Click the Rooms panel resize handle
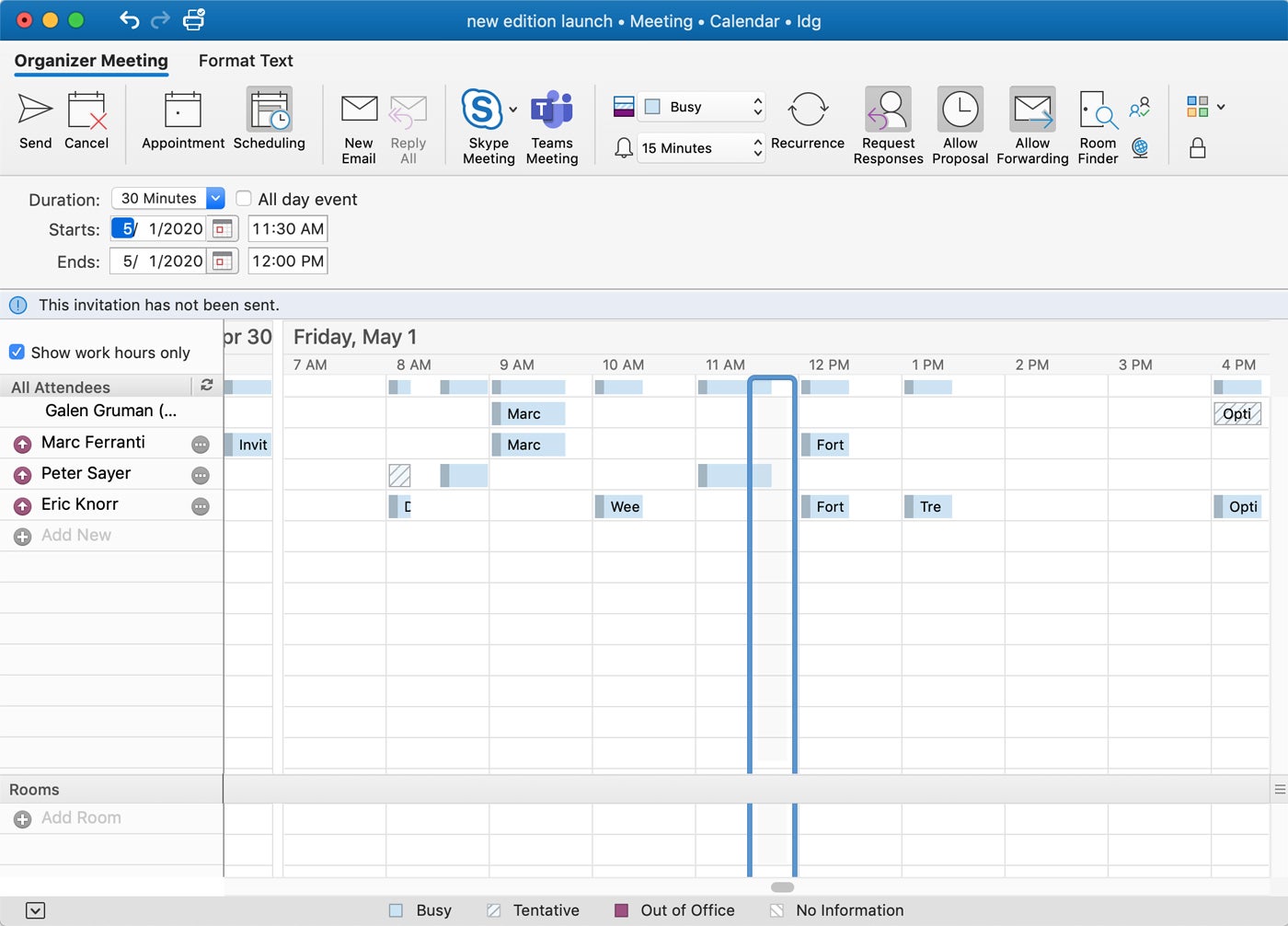This screenshot has height=926, width=1288. [1279, 789]
